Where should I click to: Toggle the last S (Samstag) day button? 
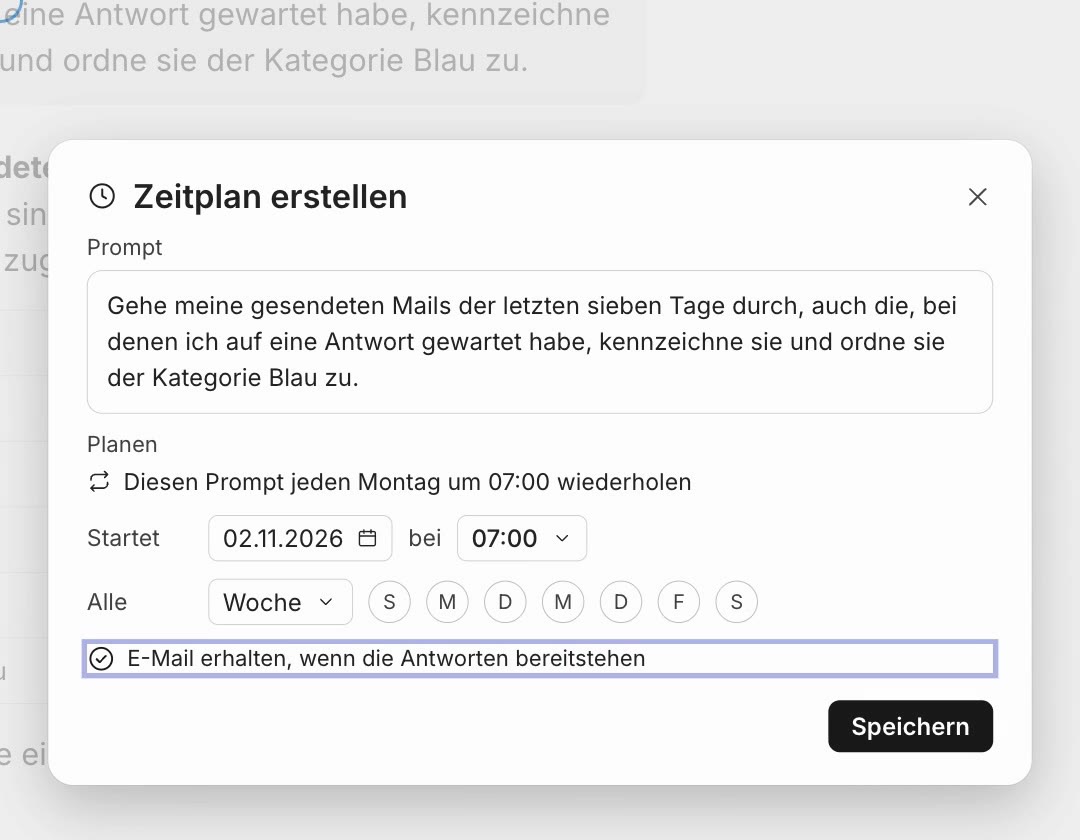736,602
